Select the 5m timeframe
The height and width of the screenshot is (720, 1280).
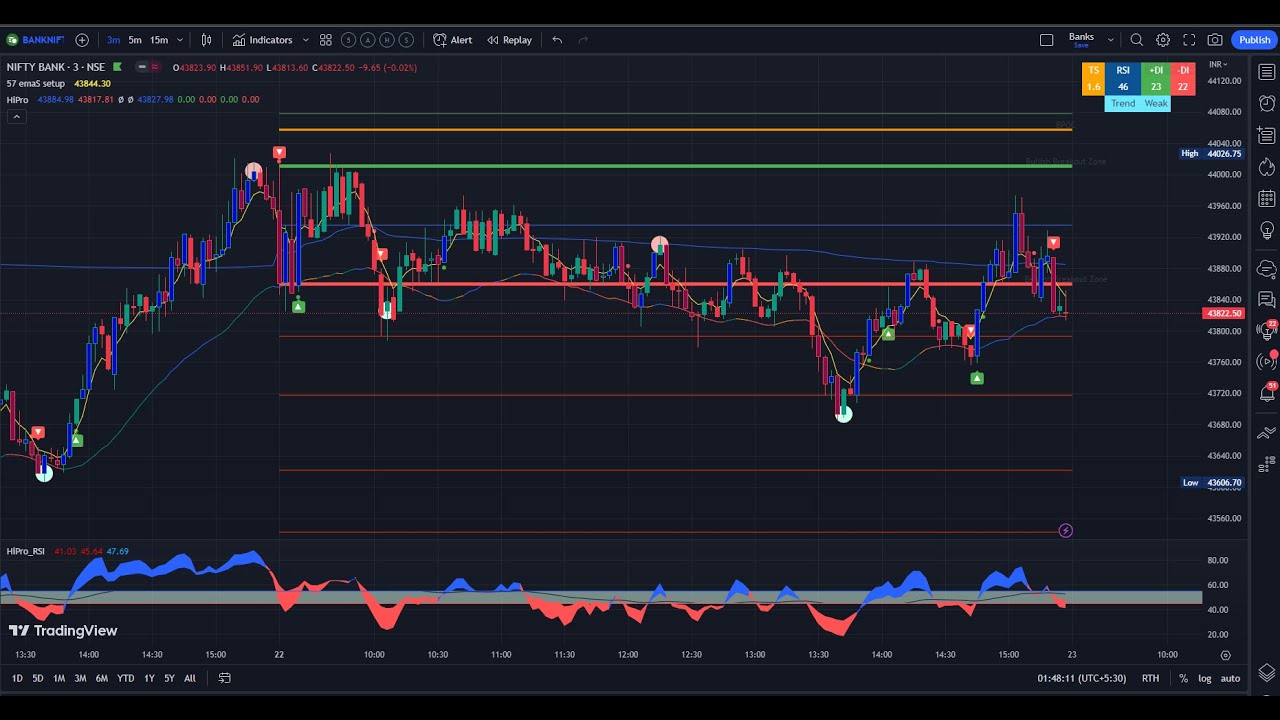coord(135,40)
